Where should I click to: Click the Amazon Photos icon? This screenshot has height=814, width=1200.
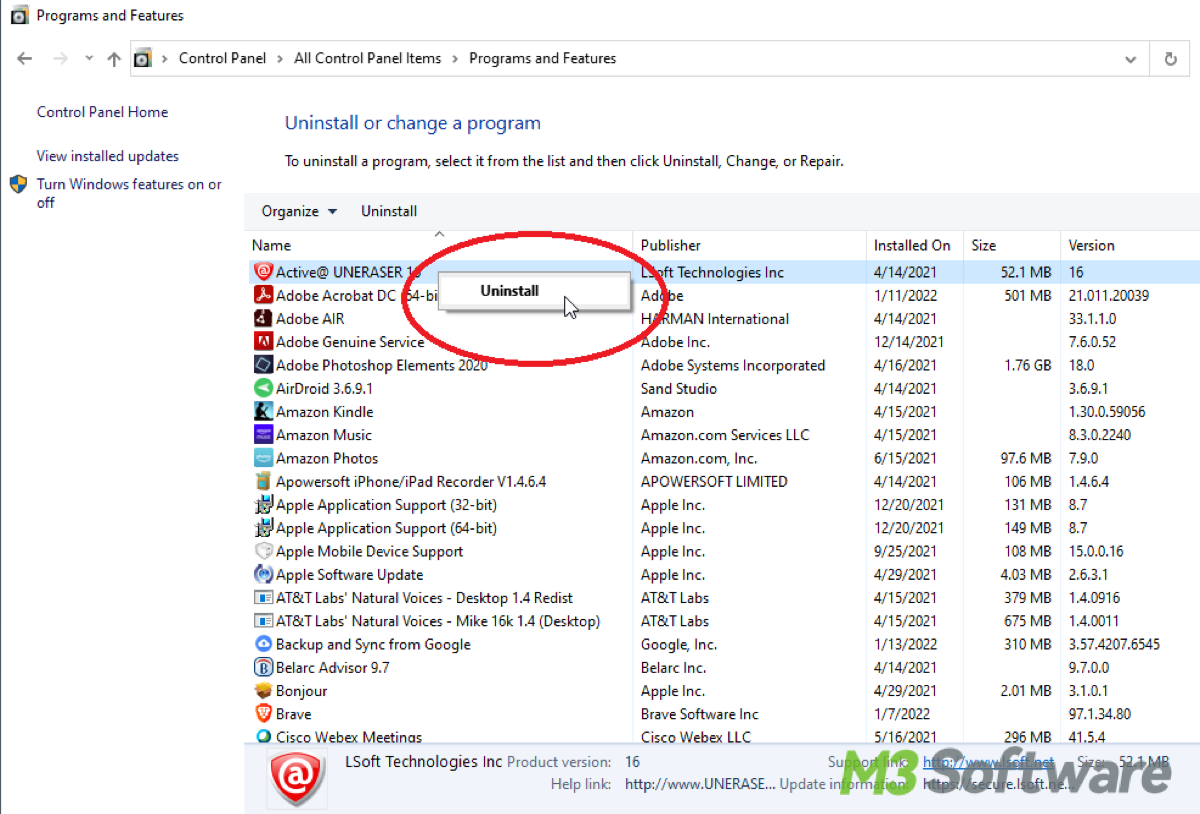[x=263, y=458]
